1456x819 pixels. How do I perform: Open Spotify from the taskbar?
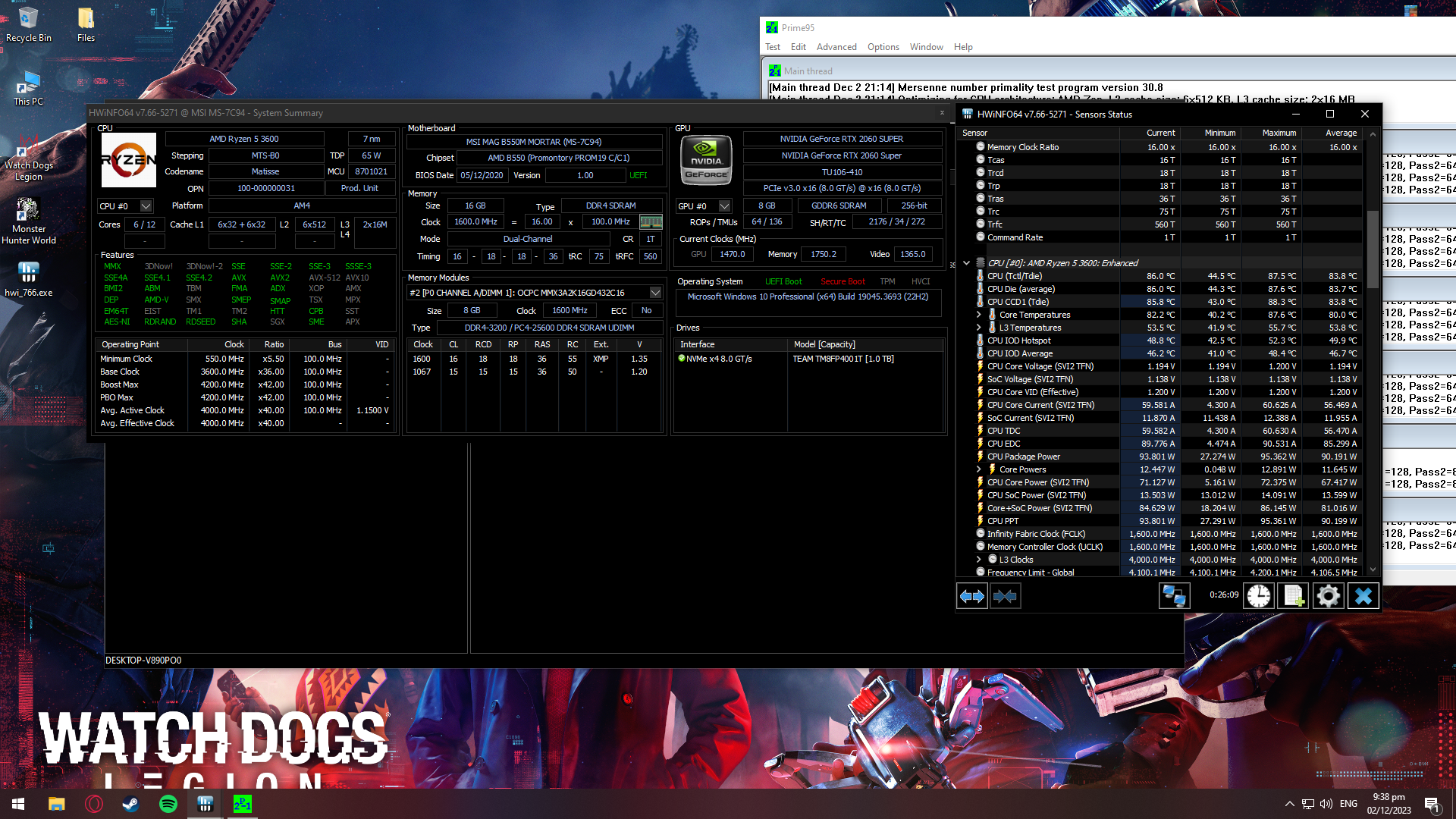pyautogui.click(x=168, y=804)
